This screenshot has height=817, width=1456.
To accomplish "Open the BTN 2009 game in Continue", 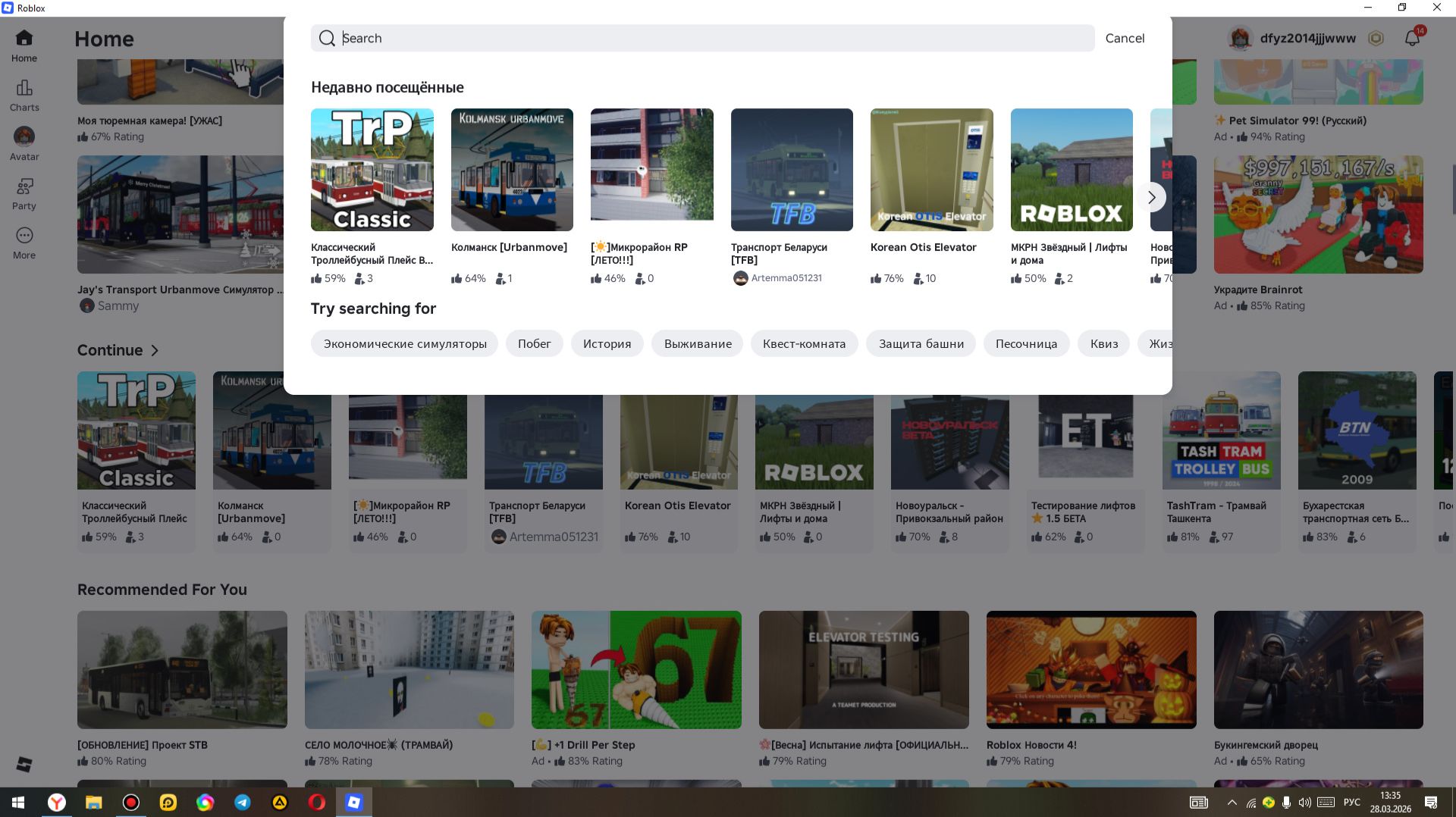I will tap(1357, 430).
